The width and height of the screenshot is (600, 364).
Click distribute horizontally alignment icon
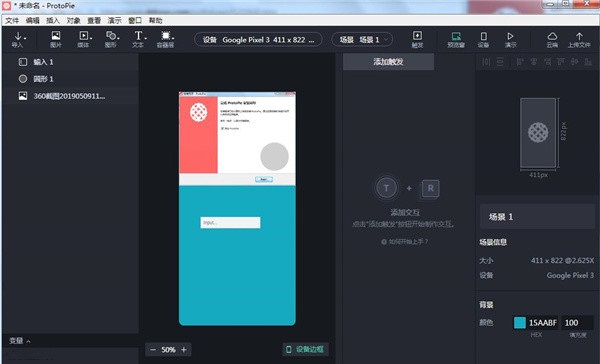(x=486, y=62)
